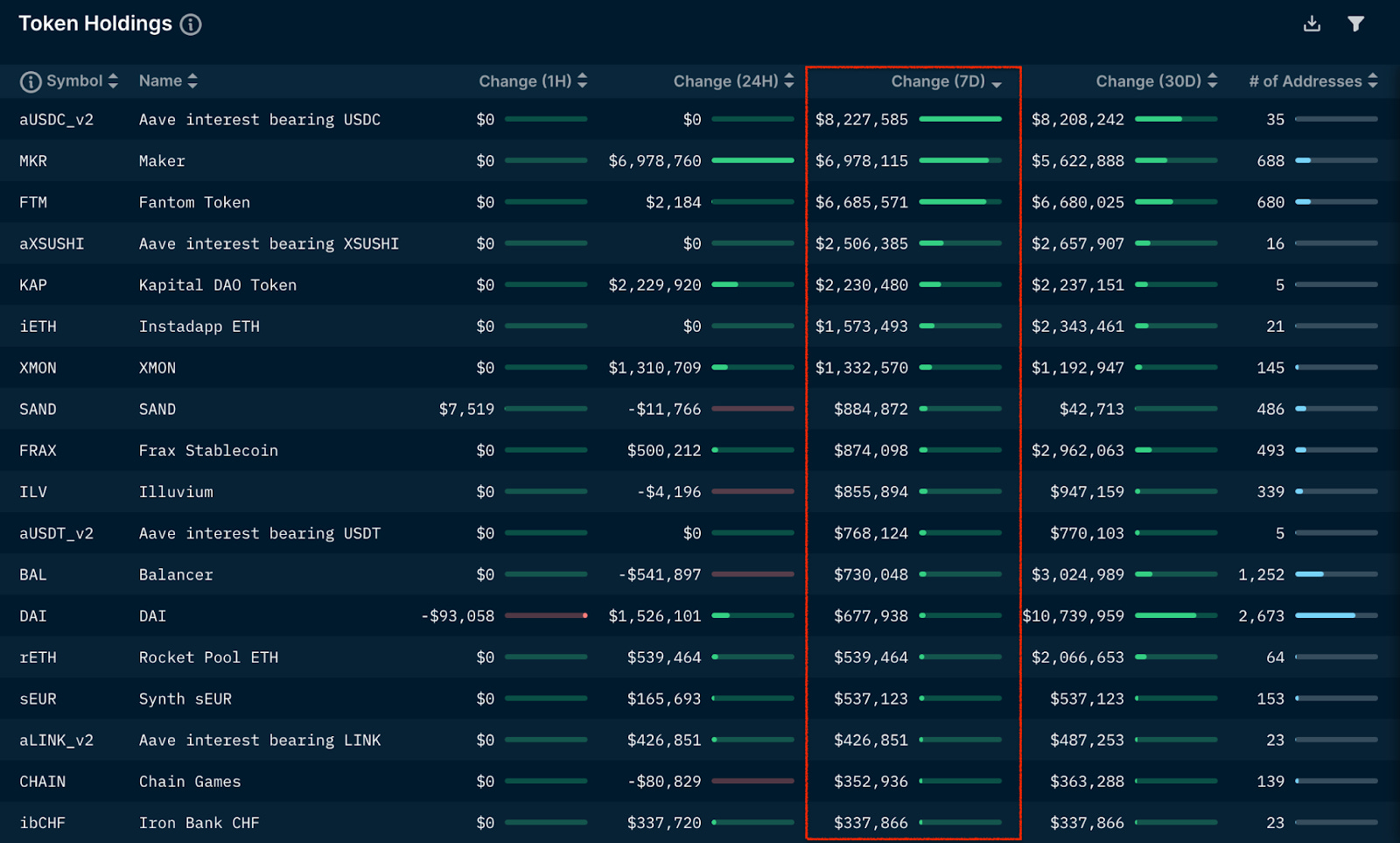Select the Frax Stablecoin name
The width and height of the screenshot is (1400, 843).
click(x=208, y=451)
